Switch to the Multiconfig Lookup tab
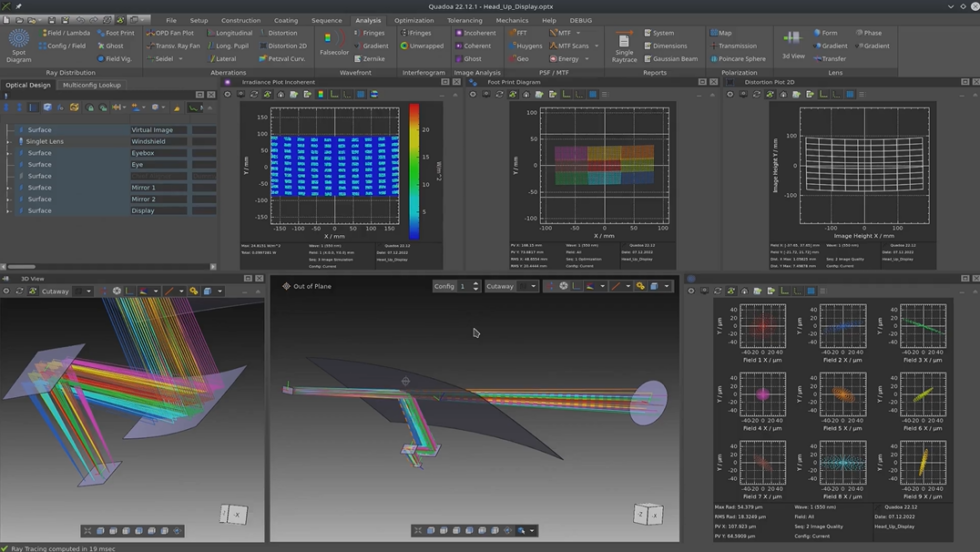This screenshot has width=980, height=552. 92,85
